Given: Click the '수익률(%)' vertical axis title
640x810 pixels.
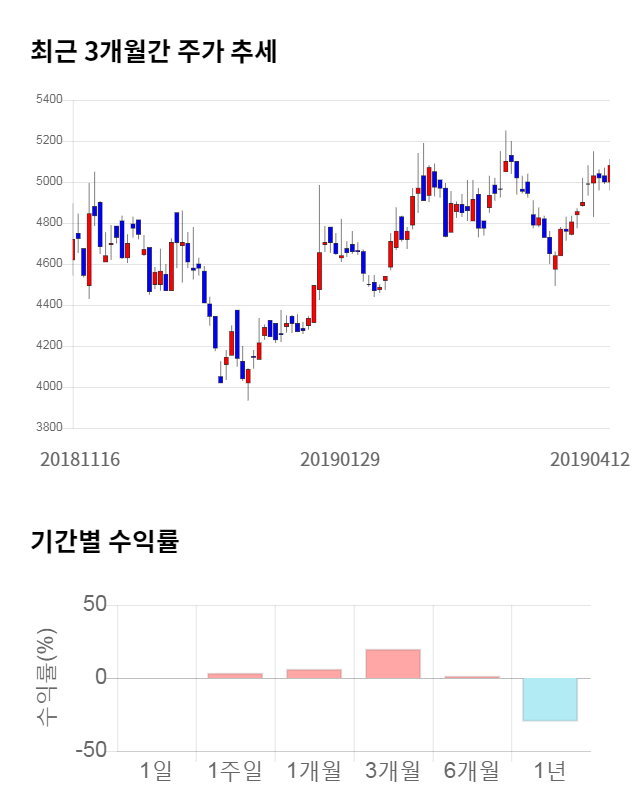Looking at the screenshot, I should tap(47, 677).
